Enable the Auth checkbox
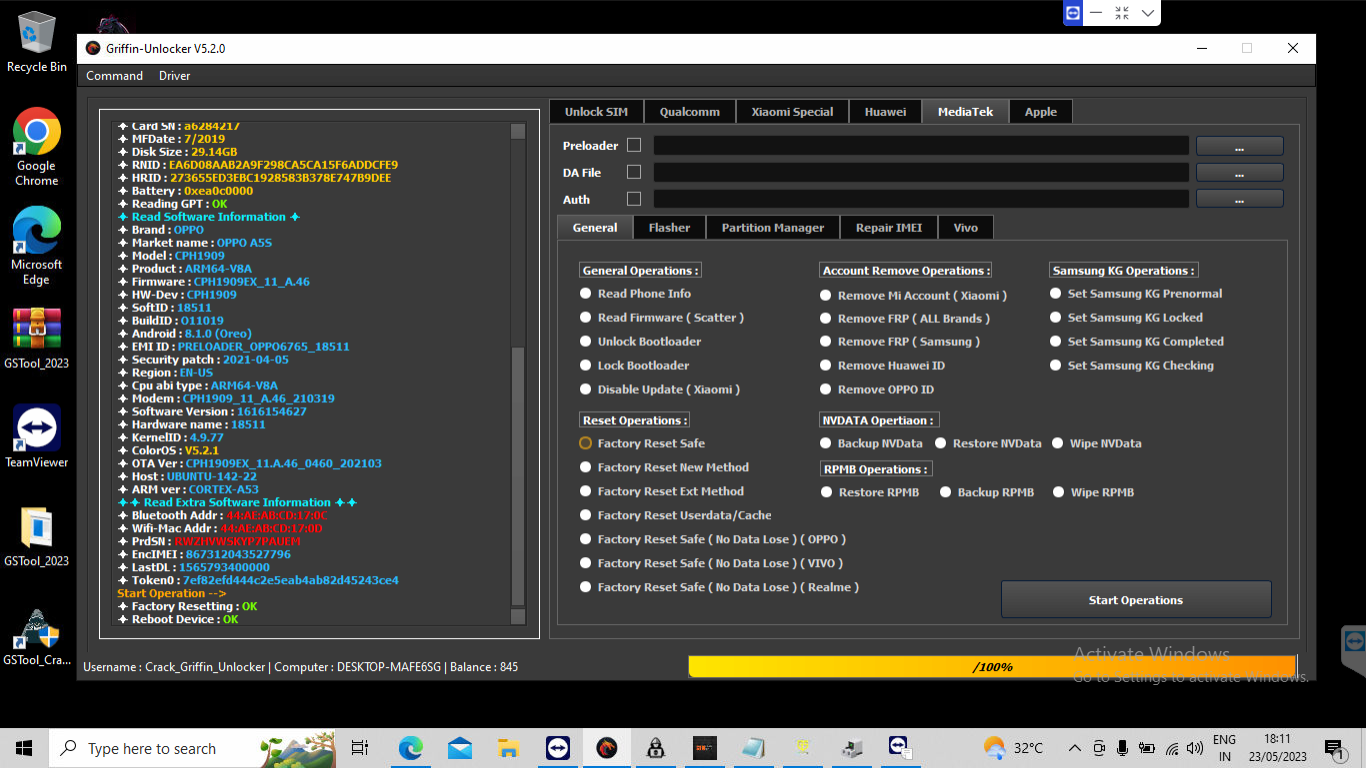Image resolution: width=1366 pixels, height=768 pixels. tap(634, 199)
